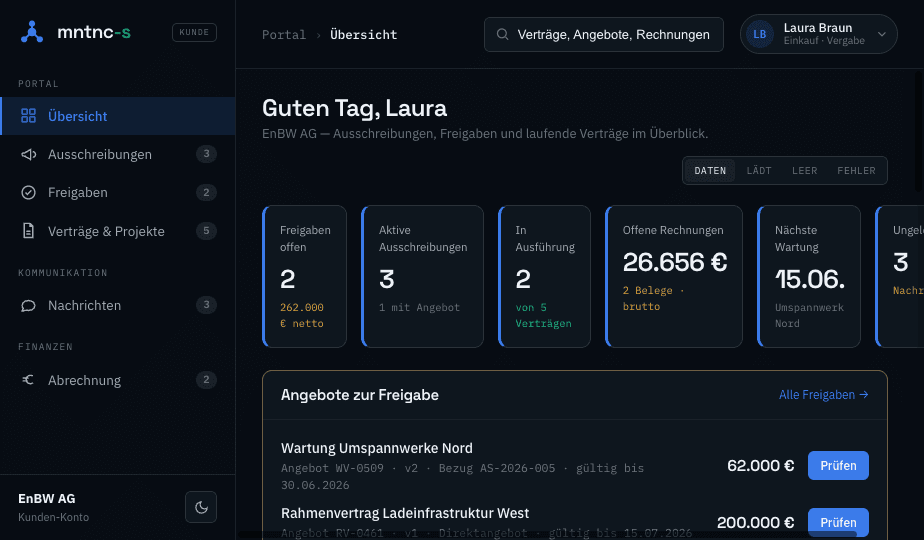Select the DATEN state tab
Screen dimensions: 924x540
click(x=710, y=170)
